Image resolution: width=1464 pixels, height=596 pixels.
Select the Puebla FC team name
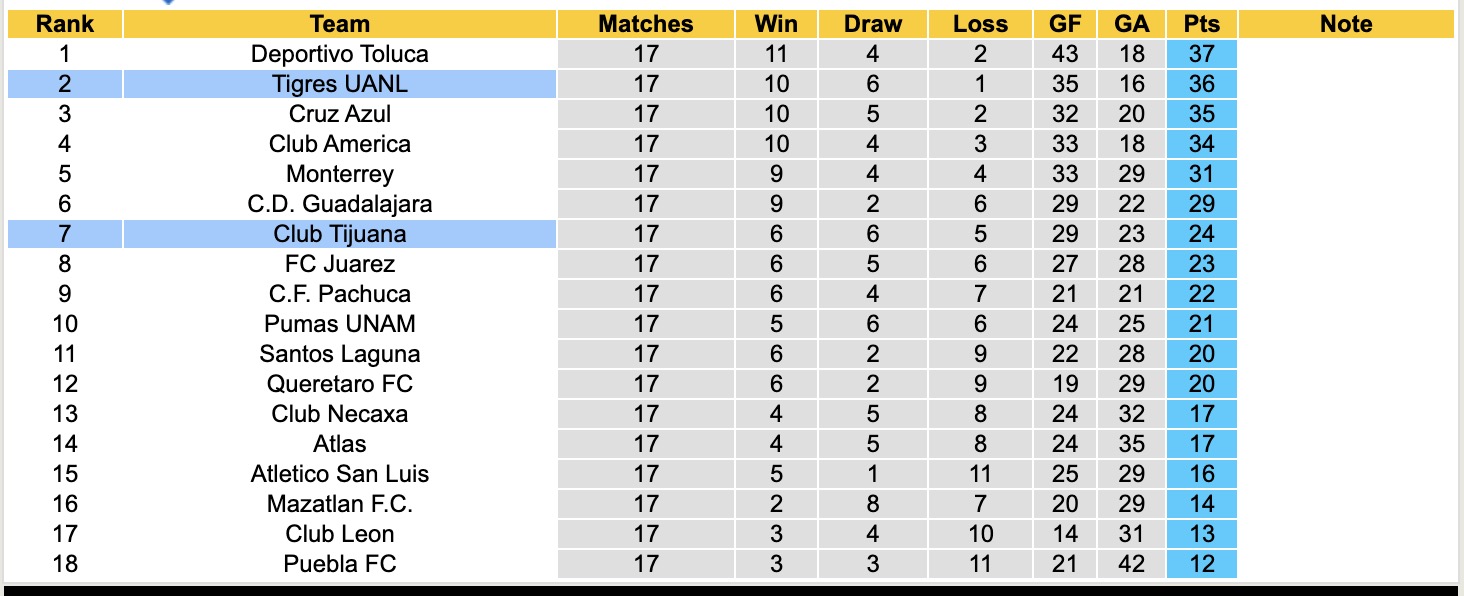tap(340, 564)
